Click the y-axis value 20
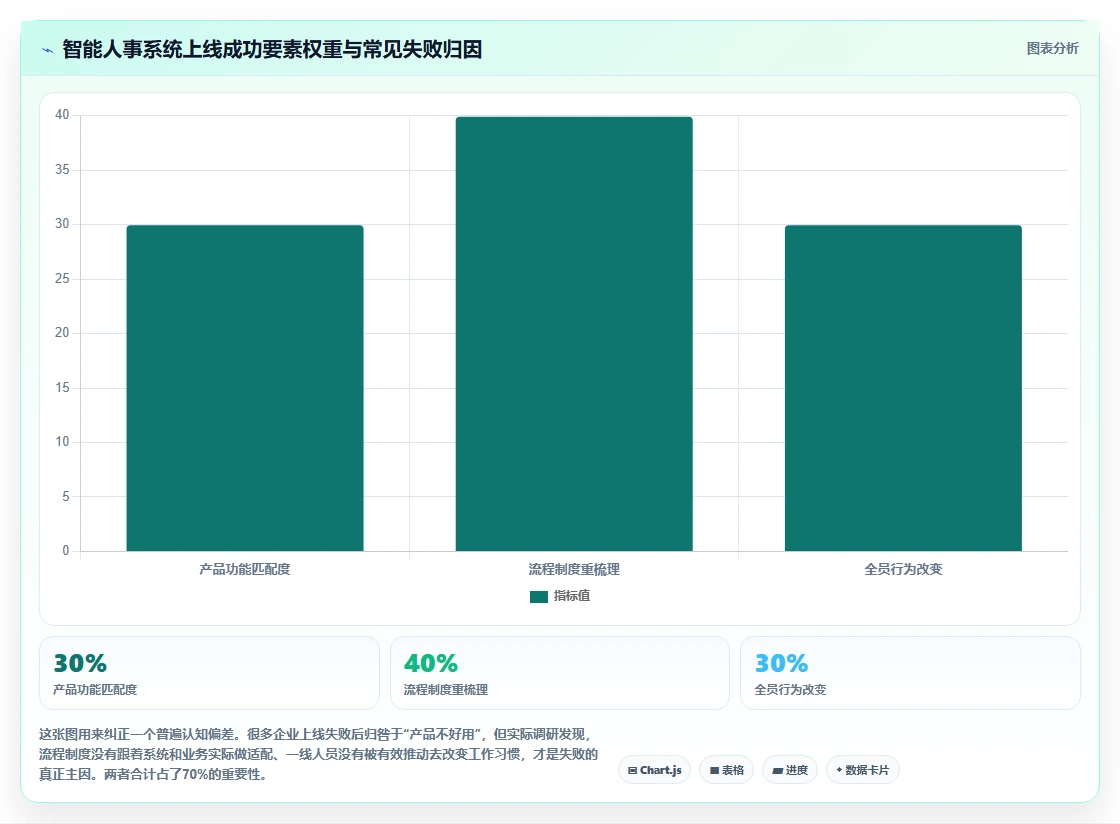The width and height of the screenshot is (1120, 824). point(62,333)
